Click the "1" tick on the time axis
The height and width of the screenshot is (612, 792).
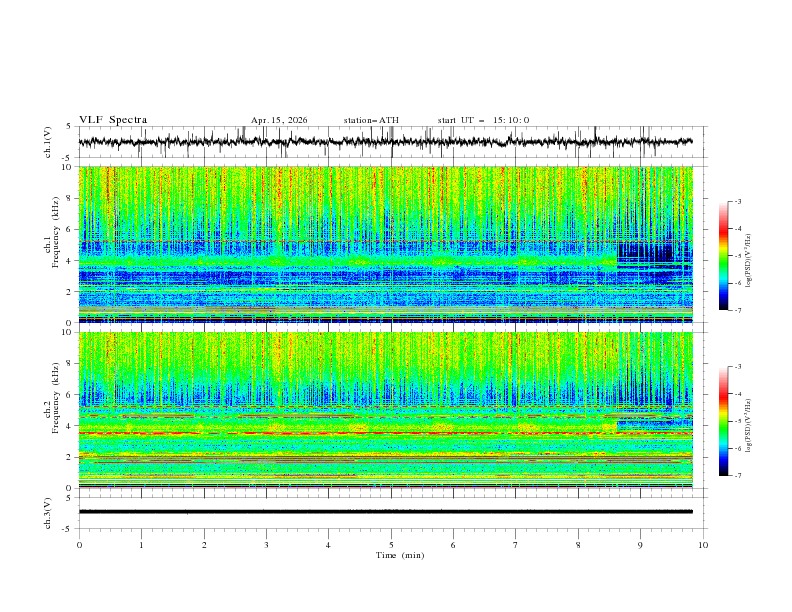[x=141, y=545]
